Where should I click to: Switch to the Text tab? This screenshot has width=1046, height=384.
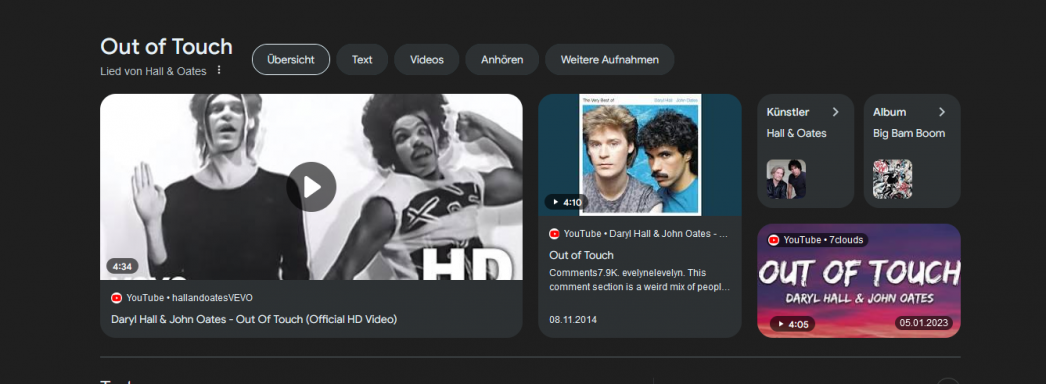click(362, 59)
